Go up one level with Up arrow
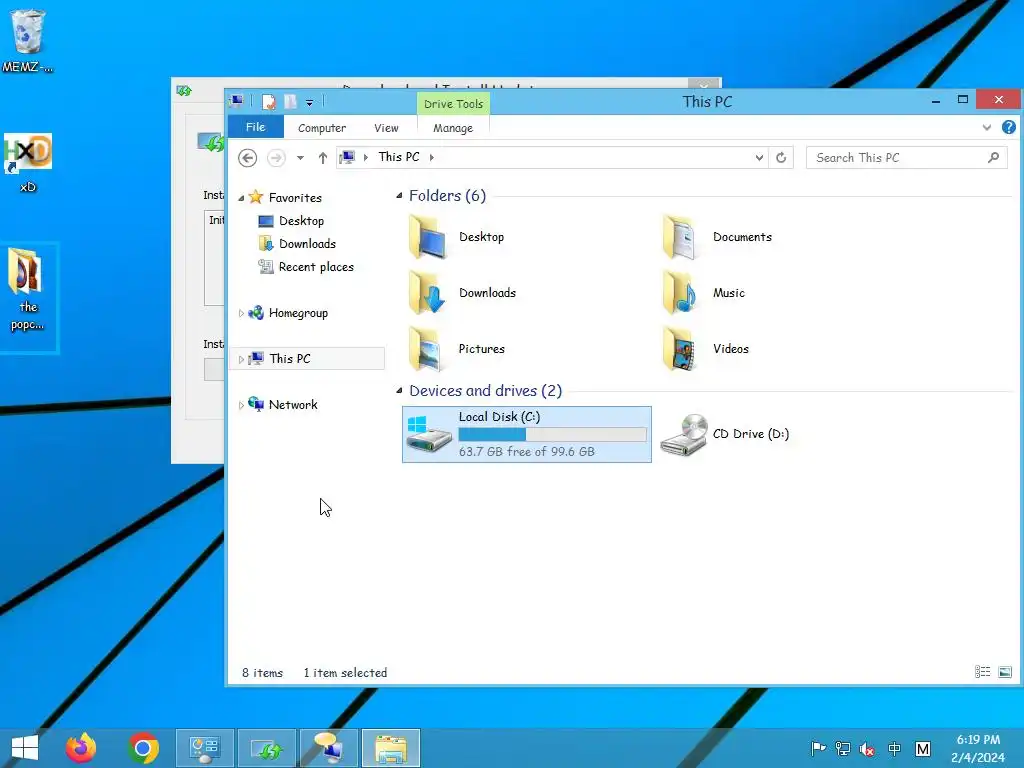1024x768 pixels. pos(323,158)
